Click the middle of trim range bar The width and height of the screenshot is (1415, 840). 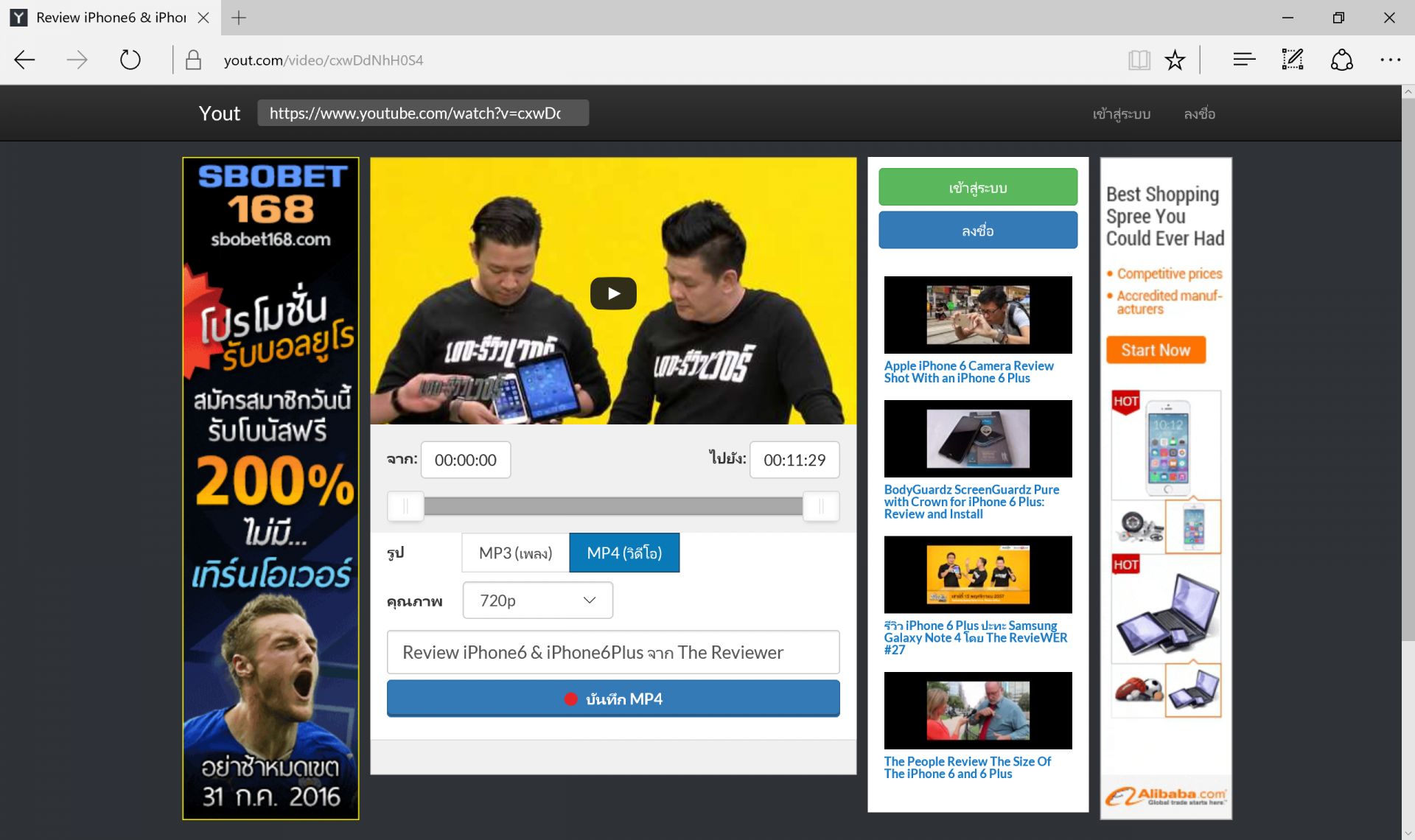(x=613, y=506)
